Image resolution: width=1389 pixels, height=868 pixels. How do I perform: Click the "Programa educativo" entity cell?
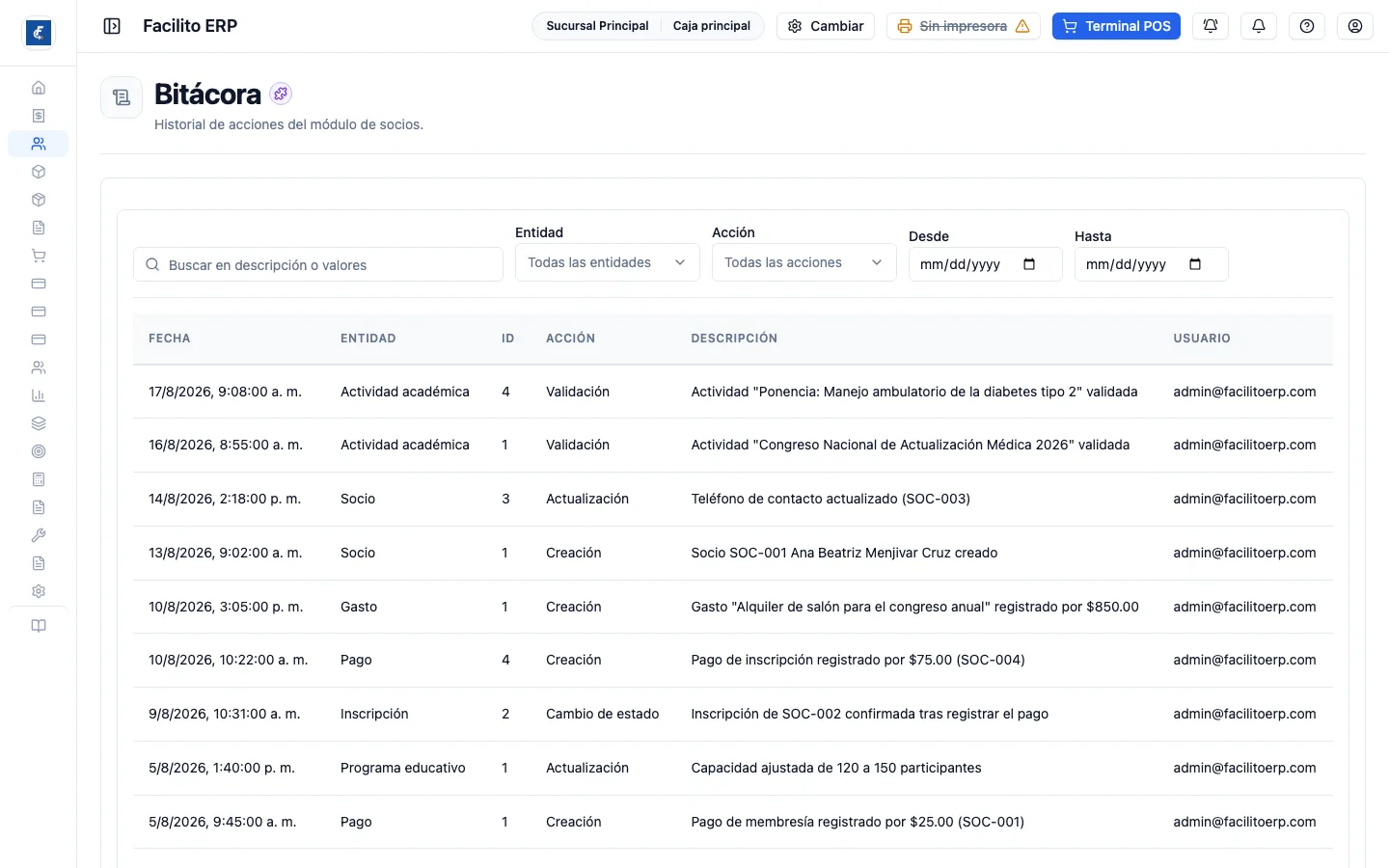pyautogui.click(x=403, y=768)
